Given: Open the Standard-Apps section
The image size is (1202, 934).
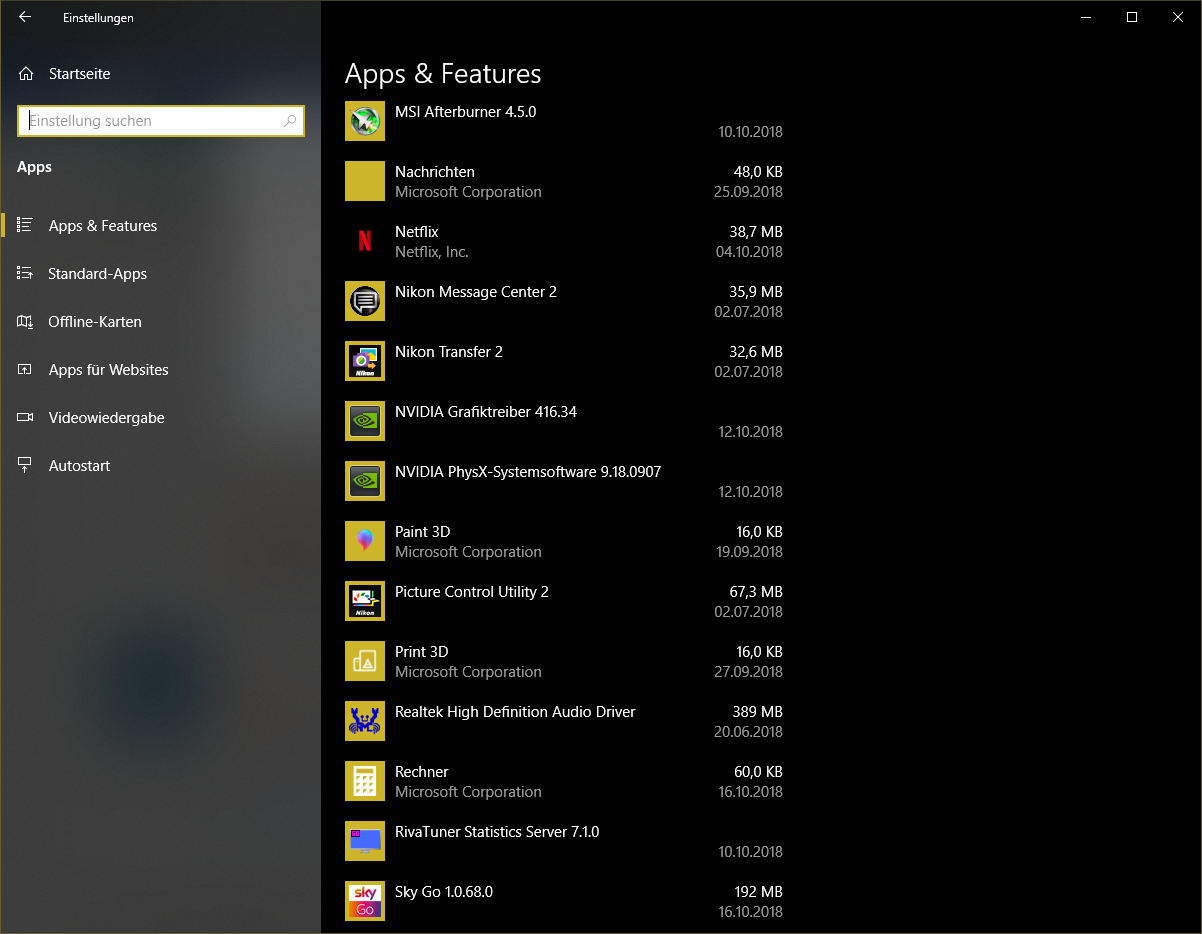Looking at the screenshot, I should click(x=160, y=274).
